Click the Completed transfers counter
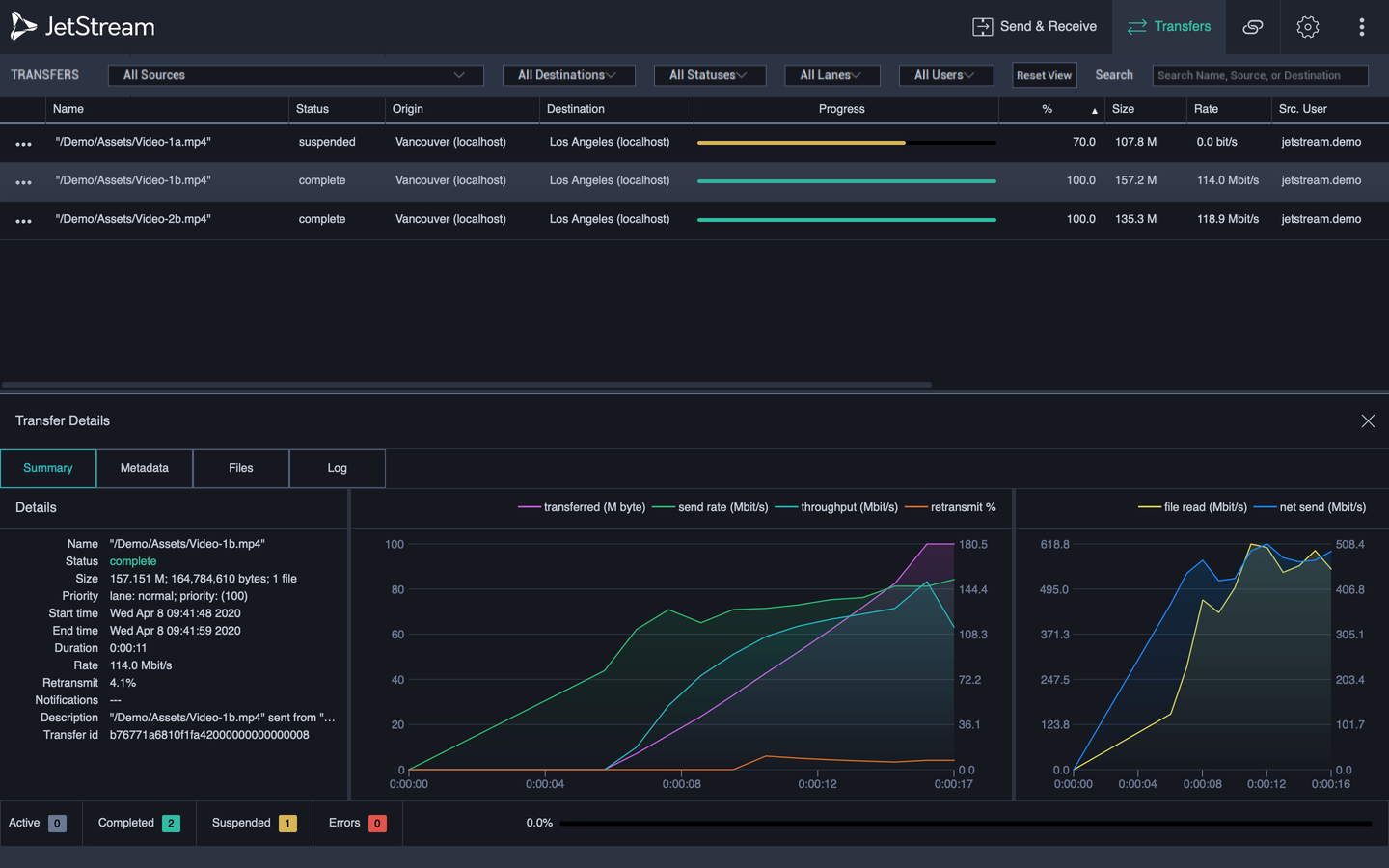This screenshot has width=1389, height=868. click(x=139, y=823)
